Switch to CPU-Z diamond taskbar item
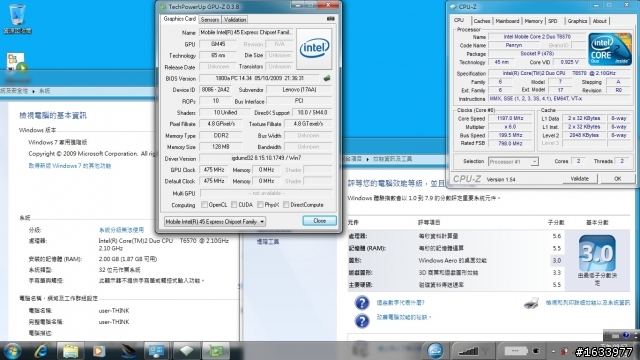640x360 pixels. pyautogui.click(x=187, y=351)
